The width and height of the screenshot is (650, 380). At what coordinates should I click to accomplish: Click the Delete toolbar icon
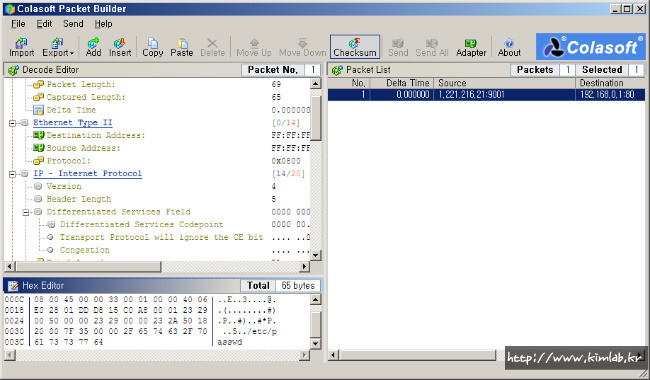pyautogui.click(x=212, y=46)
